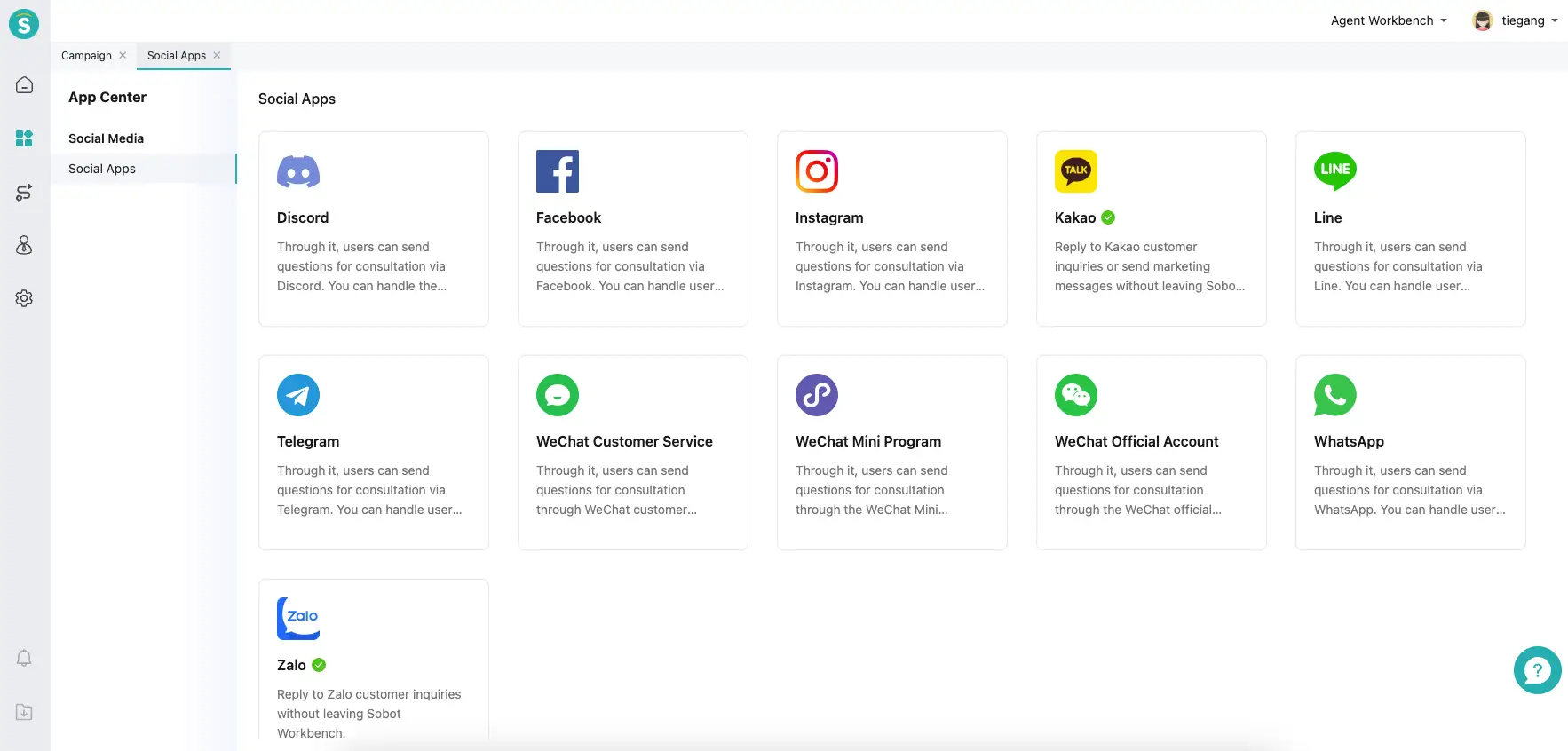Expand the tiegang account dropdown arrow

click(x=1555, y=20)
